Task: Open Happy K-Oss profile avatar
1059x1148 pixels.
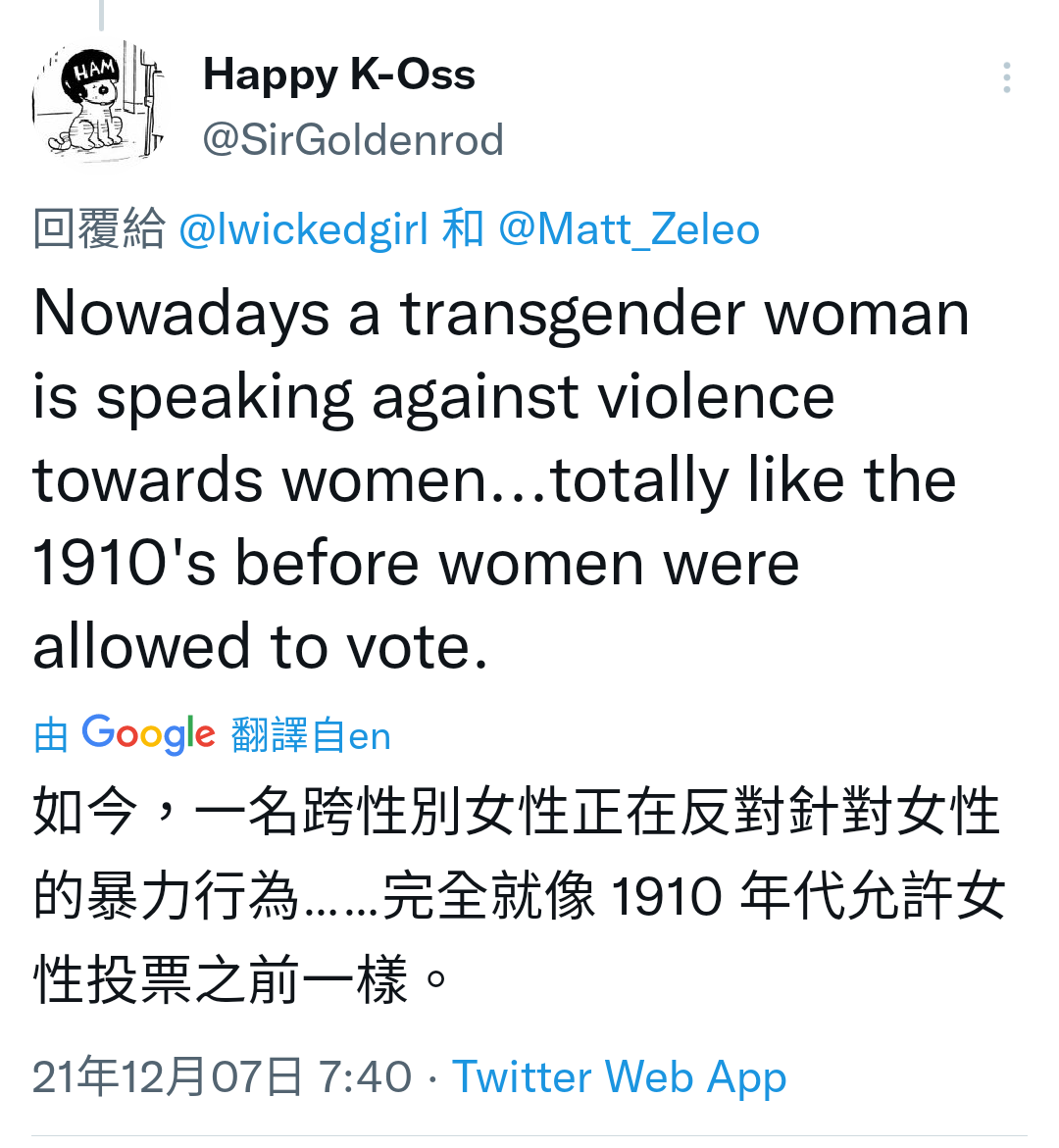Action: (x=99, y=103)
